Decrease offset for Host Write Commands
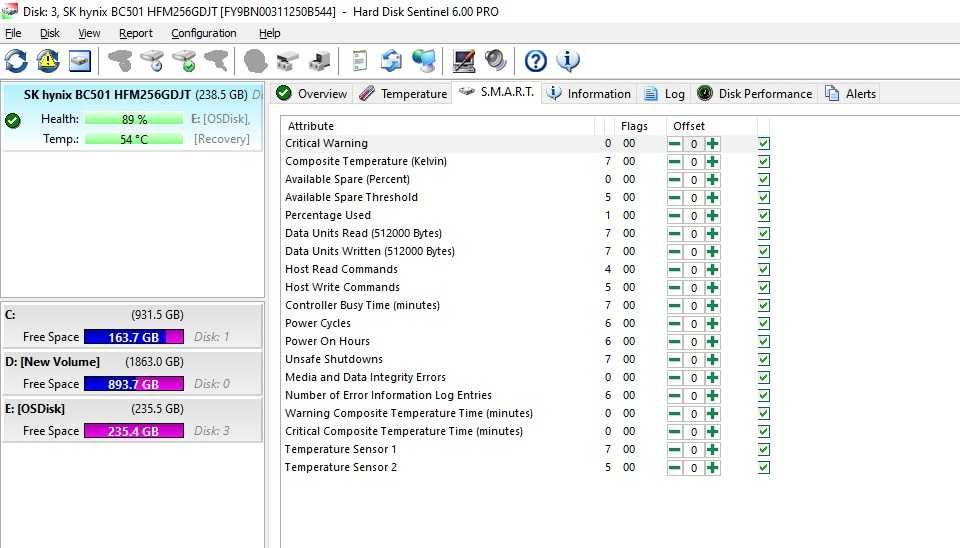Screen dimensions: 960x548 (675, 288)
